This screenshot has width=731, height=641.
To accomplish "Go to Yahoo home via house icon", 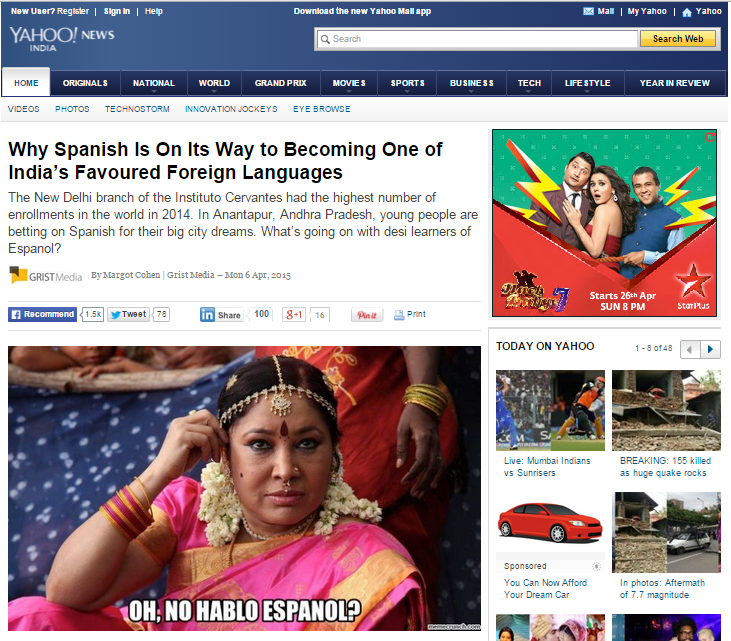I will tap(686, 12).
